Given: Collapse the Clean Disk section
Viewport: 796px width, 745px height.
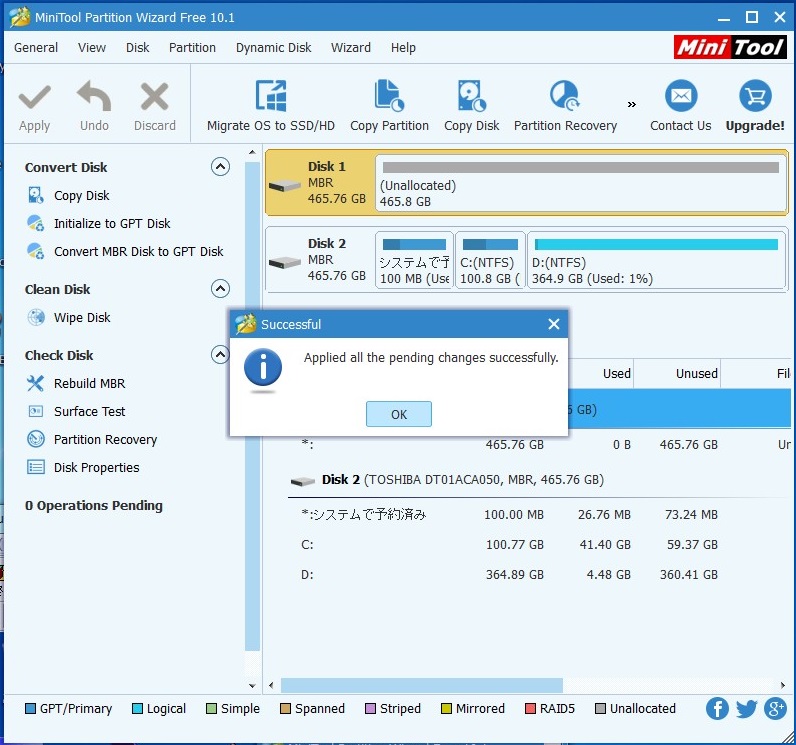Looking at the screenshot, I should pyautogui.click(x=220, y=289).
